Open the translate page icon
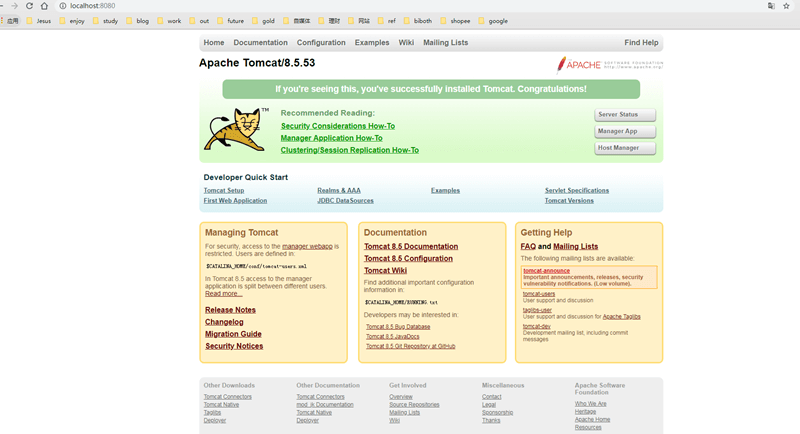Image resolution: width=800 pixels, height=434 pixels. (x=771, y=6)
